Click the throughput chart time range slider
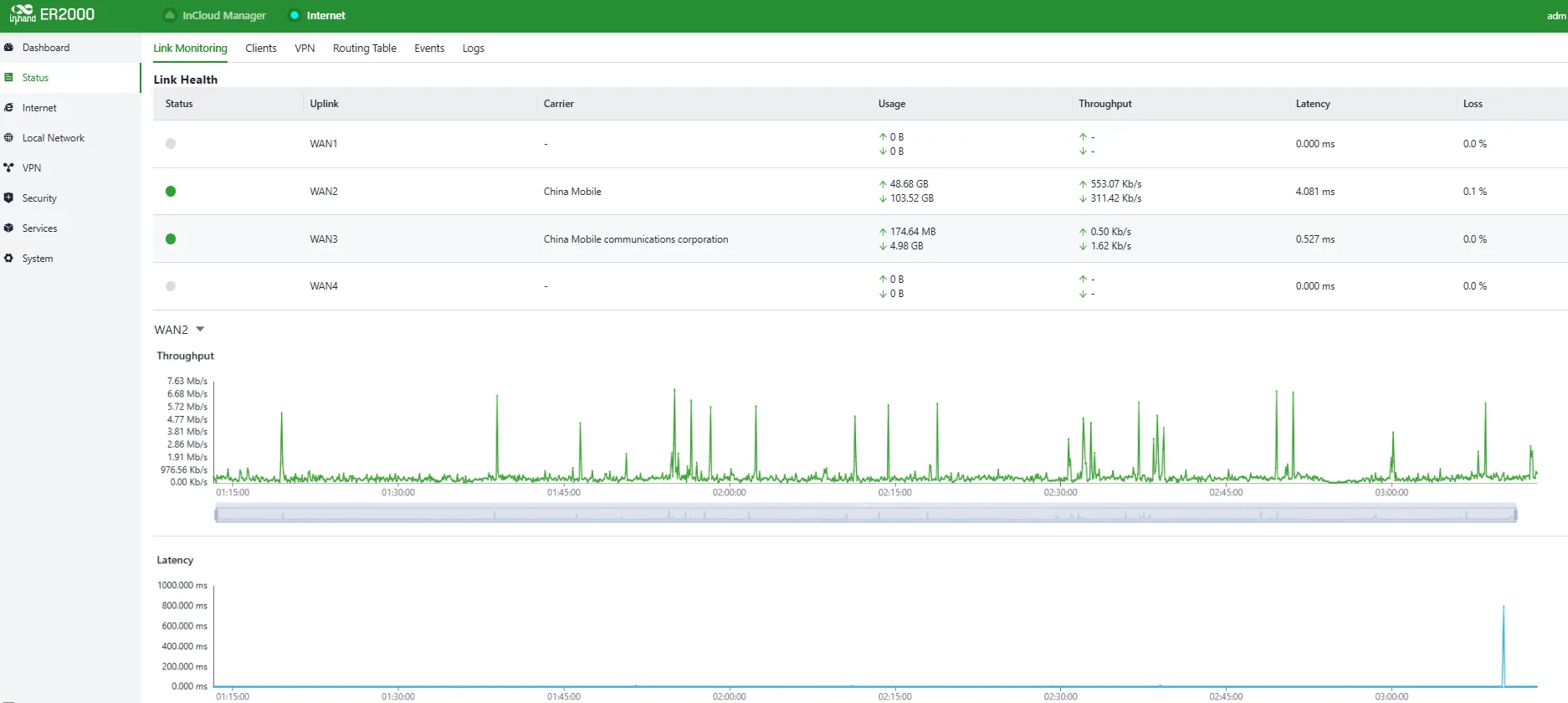The height and width of the screenshot is (703, 1568). point(866,514)
